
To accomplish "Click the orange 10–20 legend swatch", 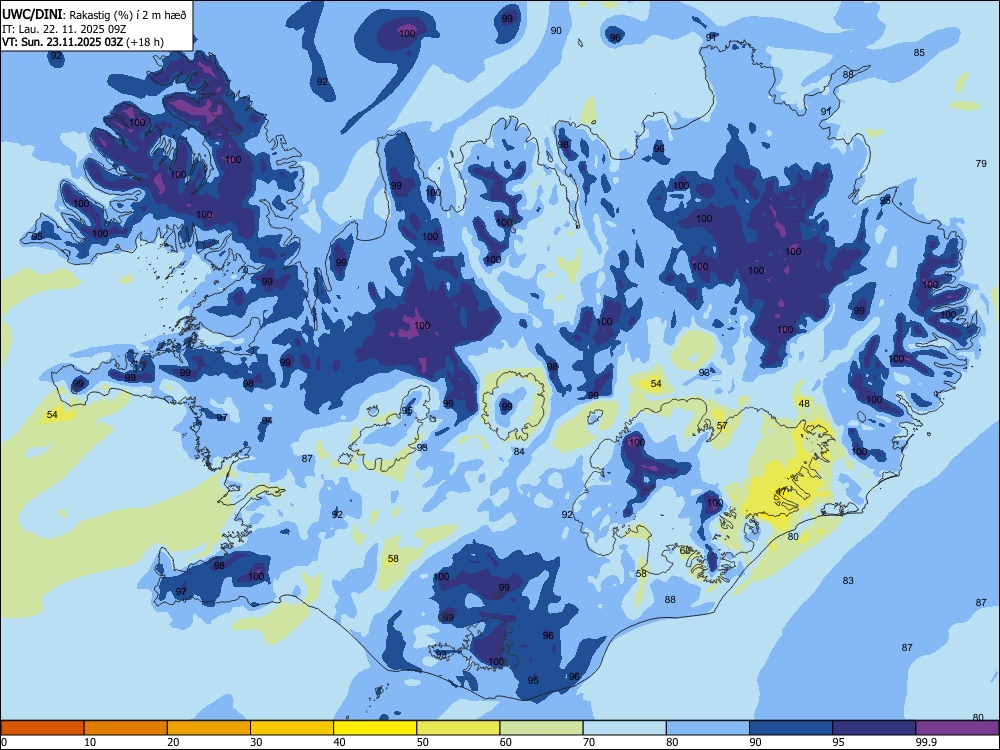I will tap(126, 728).
